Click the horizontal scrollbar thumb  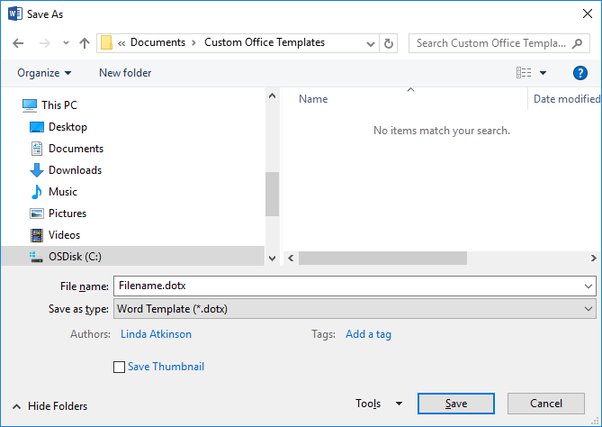pyautogui.click(x=383, y=258)
